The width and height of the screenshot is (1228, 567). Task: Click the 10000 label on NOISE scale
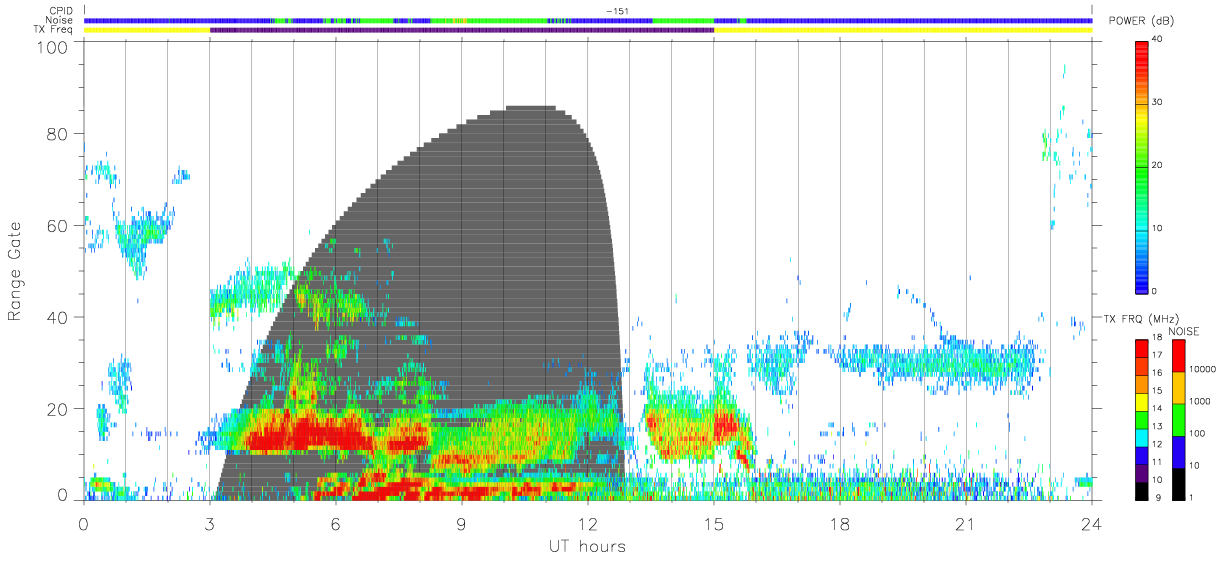pyautogui.click(x=1202, y=369)
